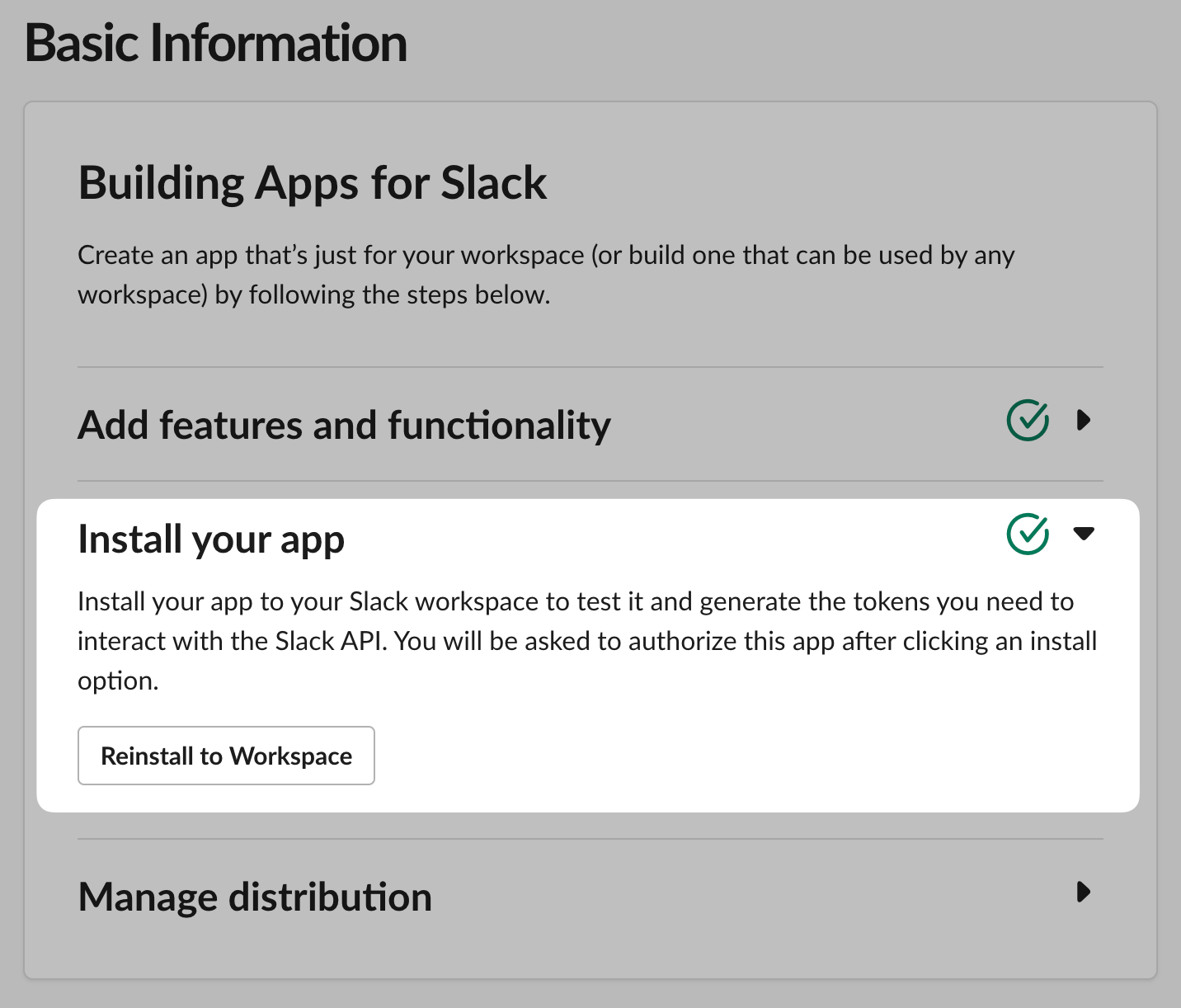Click 'workspace) by following the steps below' text
Screen dimensions: 1181x1008
coord(313,295)
